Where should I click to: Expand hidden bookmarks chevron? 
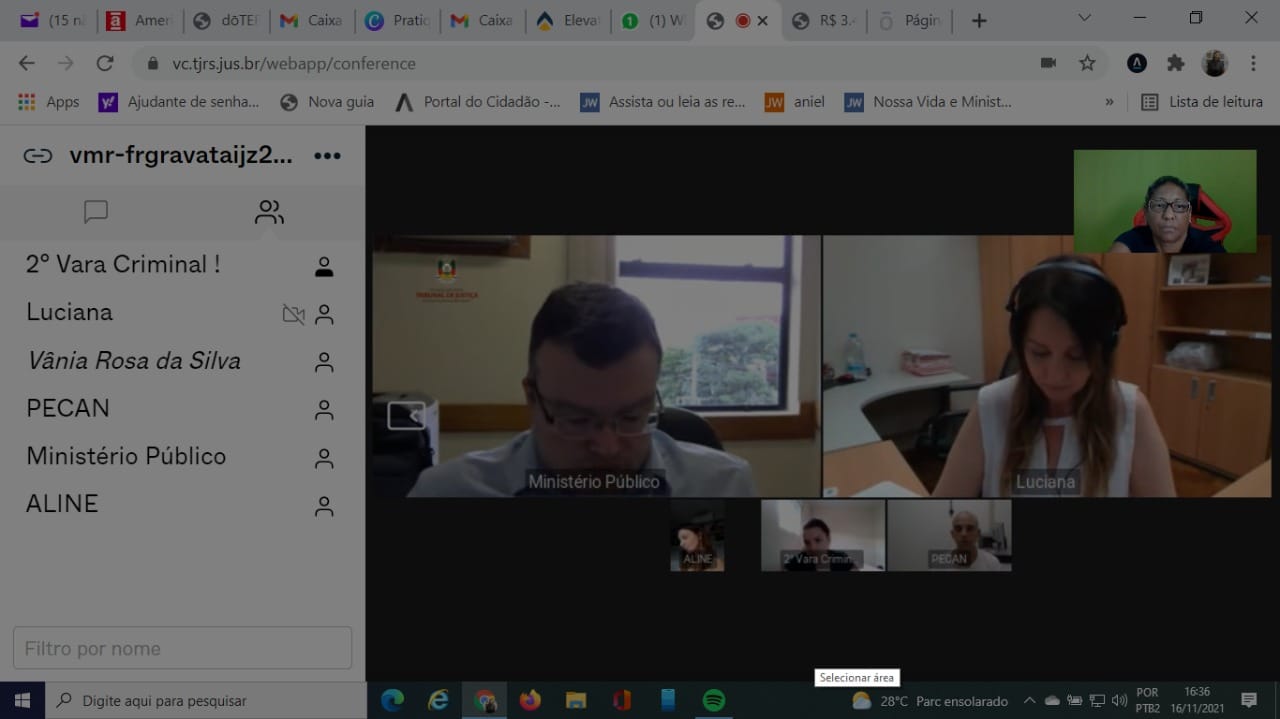[1109, 102]
